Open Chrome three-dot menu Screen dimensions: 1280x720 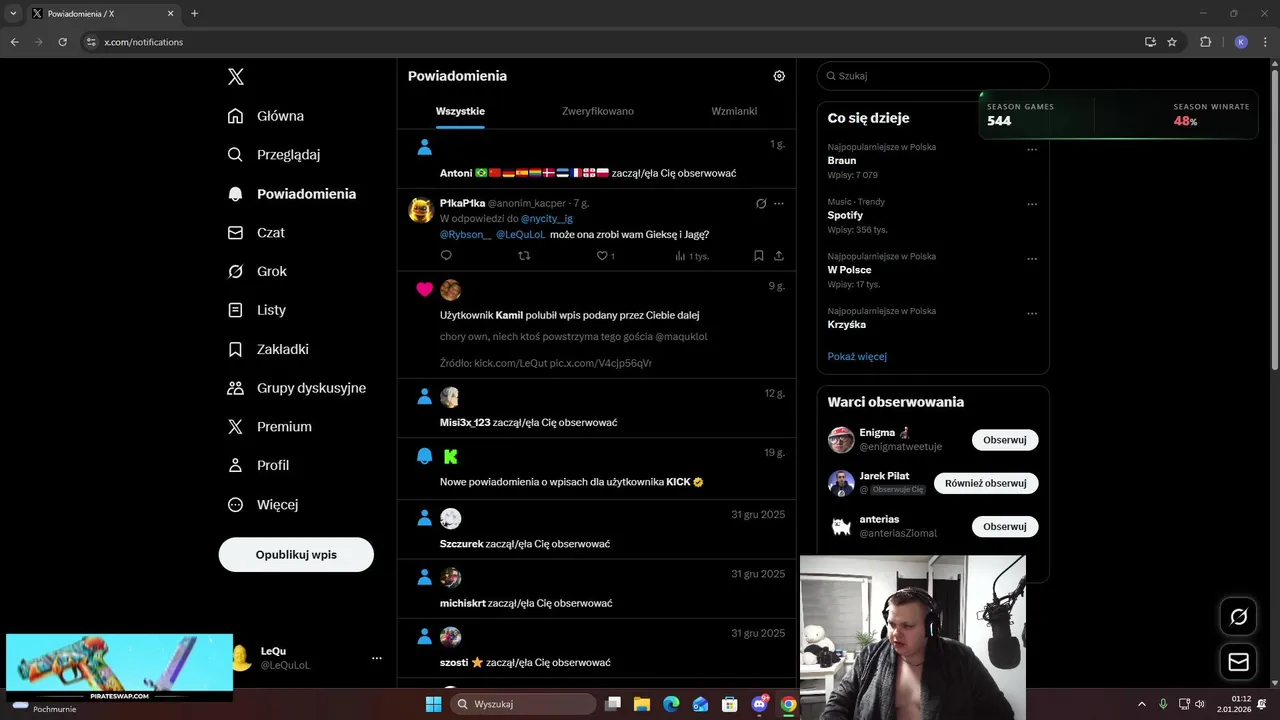click(1264, 42)
